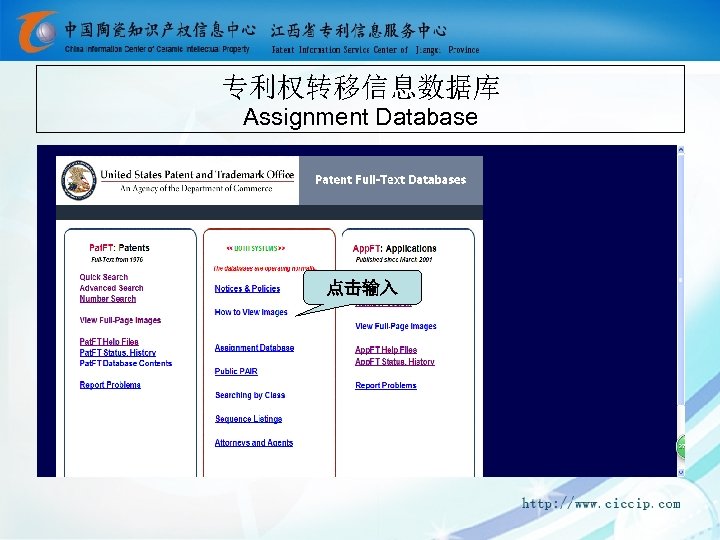Click the scrollbar down arrow
The image size is (720, 540).
(x=681, y=472)
